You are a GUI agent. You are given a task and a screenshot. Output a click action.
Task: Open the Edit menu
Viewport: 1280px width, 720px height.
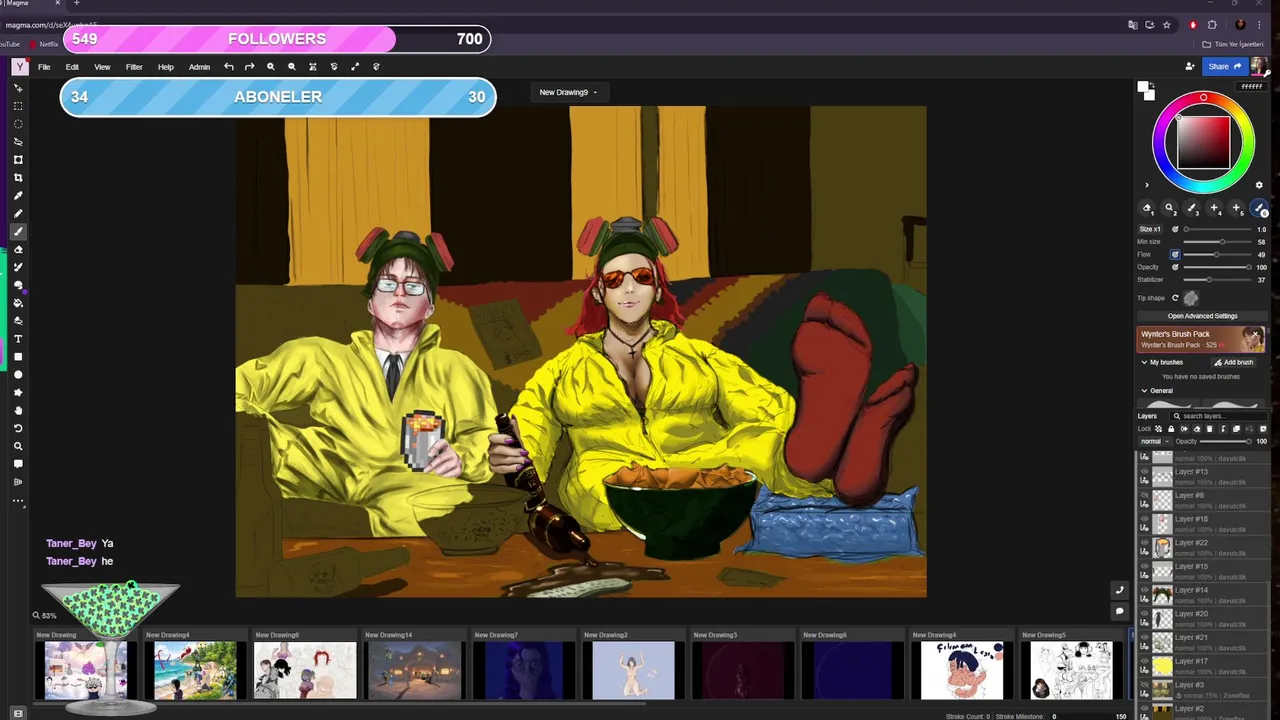[x=72, y=67]
